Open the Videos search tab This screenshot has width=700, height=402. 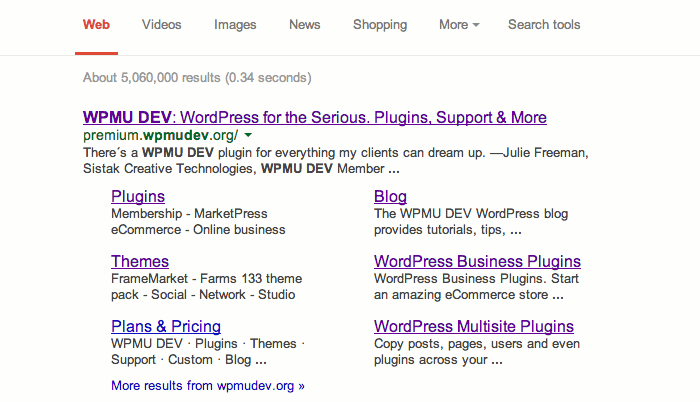[x=162, y=25]
